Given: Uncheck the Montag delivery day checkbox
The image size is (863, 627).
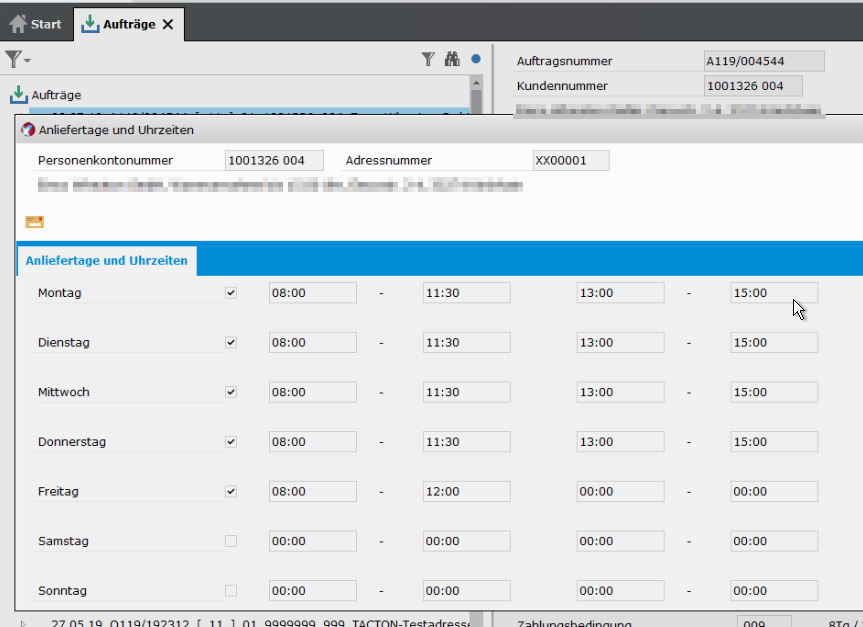Looking at the screenshot, I should click(x=231, y=293).
